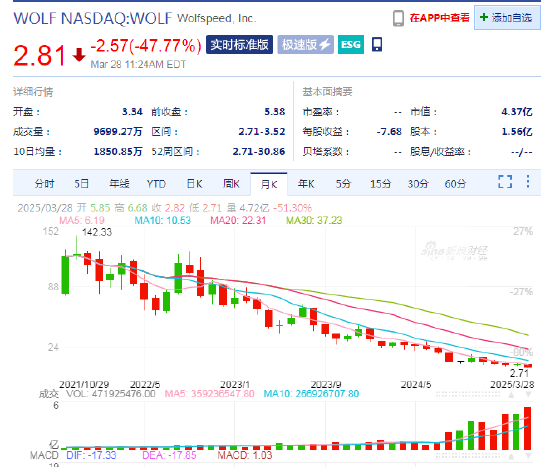Click the MA30: 37.23 indicator label

pos(314,220)
